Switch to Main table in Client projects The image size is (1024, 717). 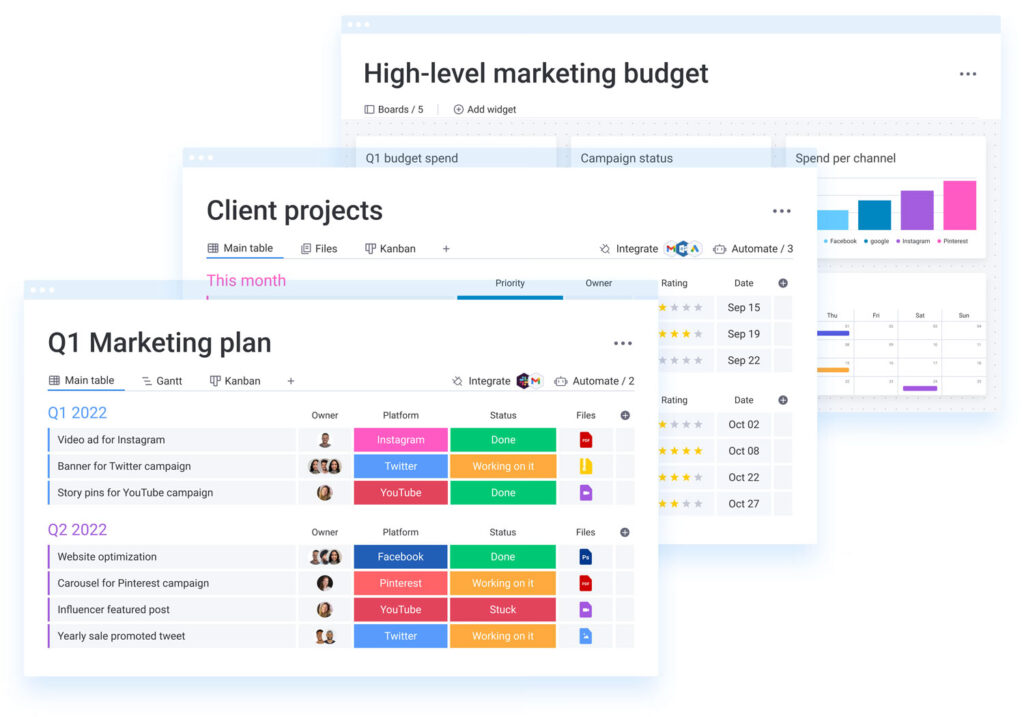point(240,248)
